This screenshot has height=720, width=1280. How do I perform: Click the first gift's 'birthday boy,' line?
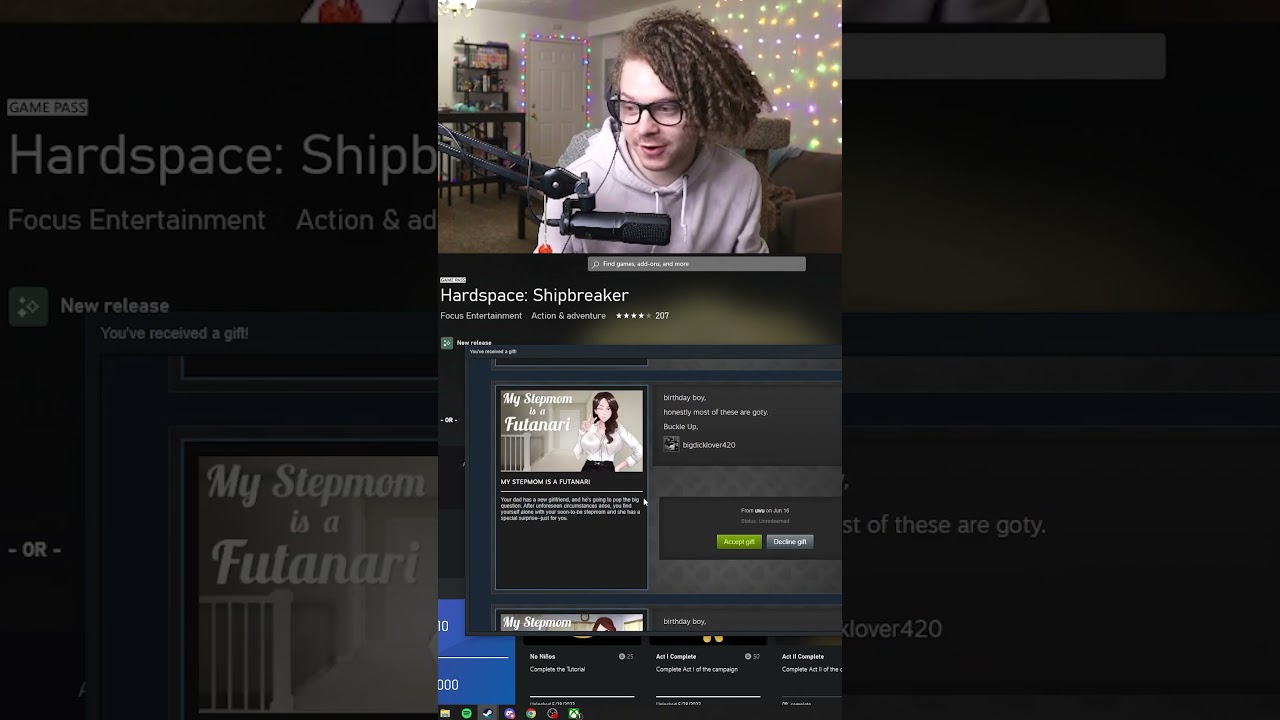(x=685, y=398)
